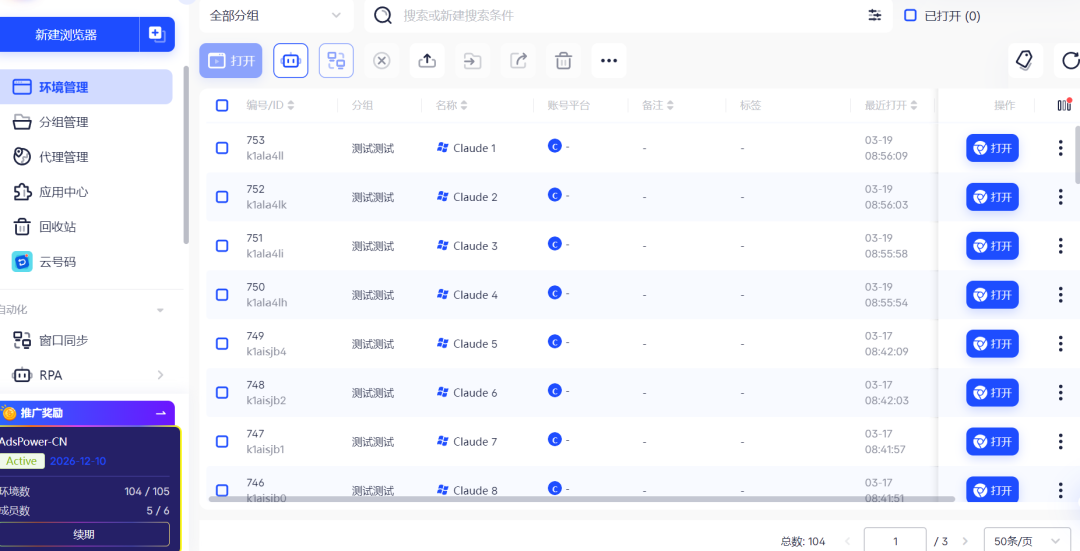Click the sidebar vertical scrollbar
Image resolution: width=1080 pixels, height=551 pixels.
click(x=185, y=155)
